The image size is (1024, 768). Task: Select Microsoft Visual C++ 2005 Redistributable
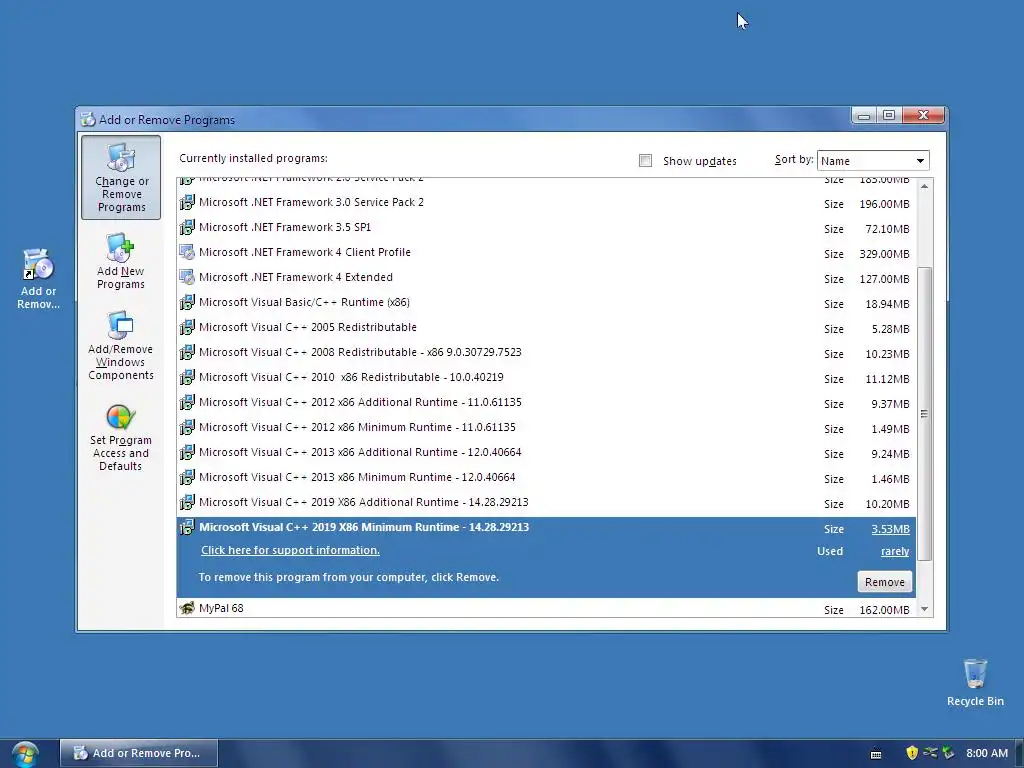(546, 327)
